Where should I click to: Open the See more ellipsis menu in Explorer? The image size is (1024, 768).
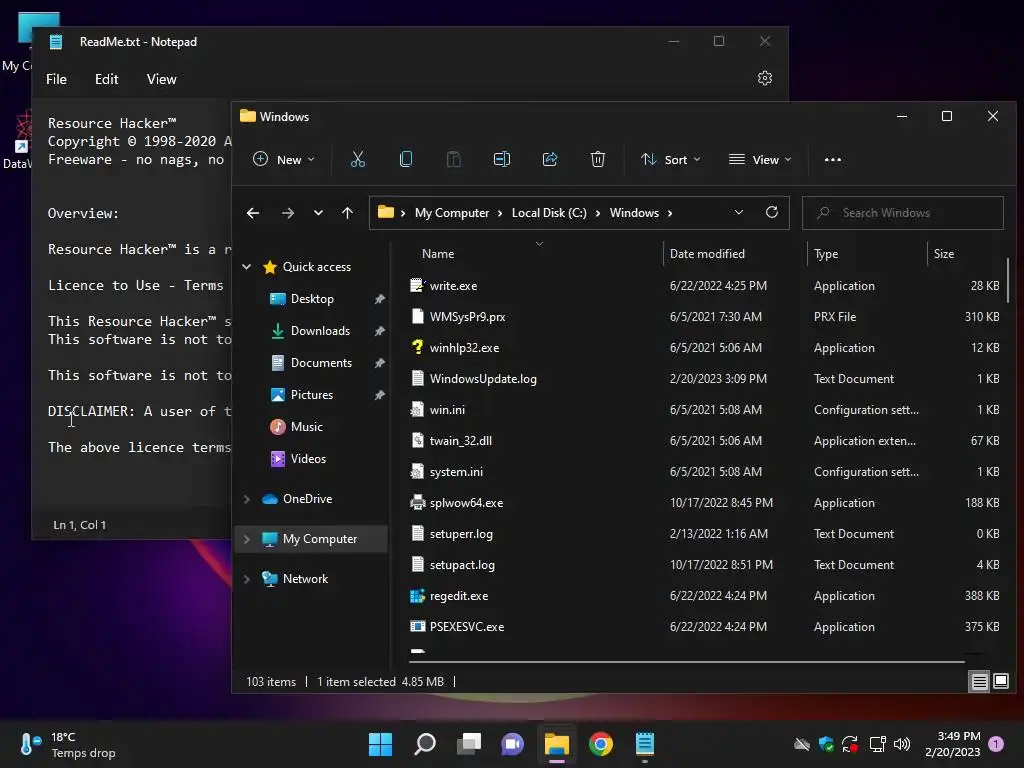(833, 159)
